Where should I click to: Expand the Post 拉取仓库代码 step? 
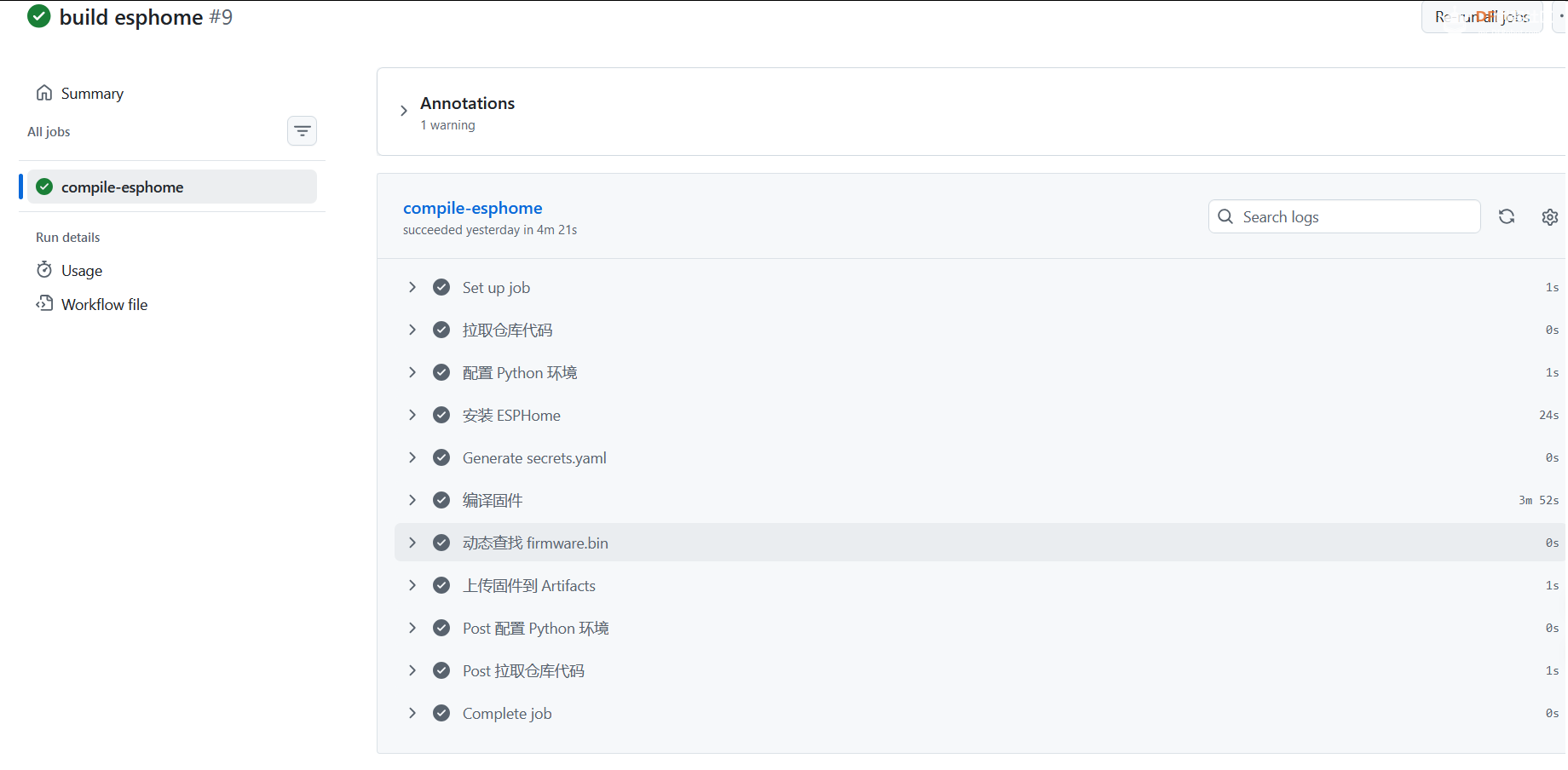[x=412, y=670]
